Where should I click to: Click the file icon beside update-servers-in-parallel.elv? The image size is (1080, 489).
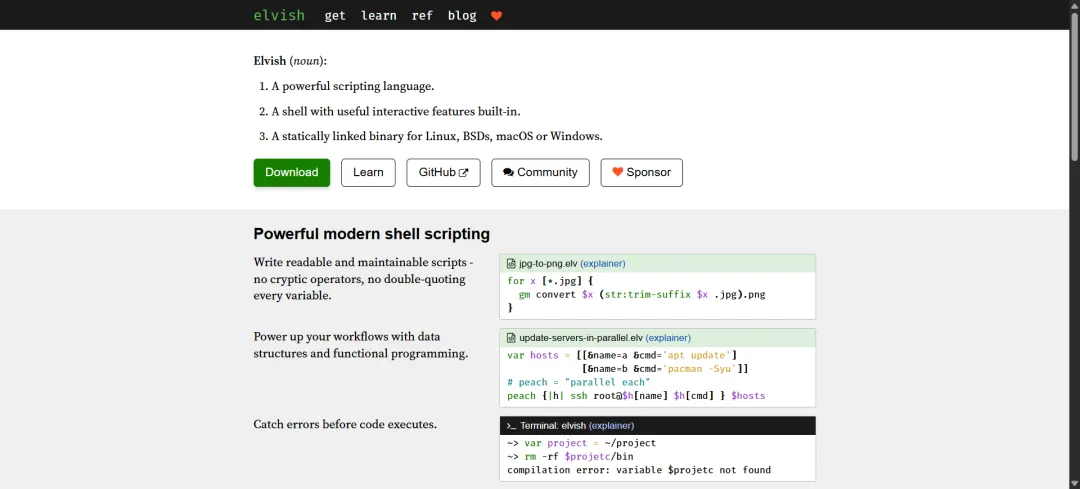pyautogui.click(x=511, y=337)
